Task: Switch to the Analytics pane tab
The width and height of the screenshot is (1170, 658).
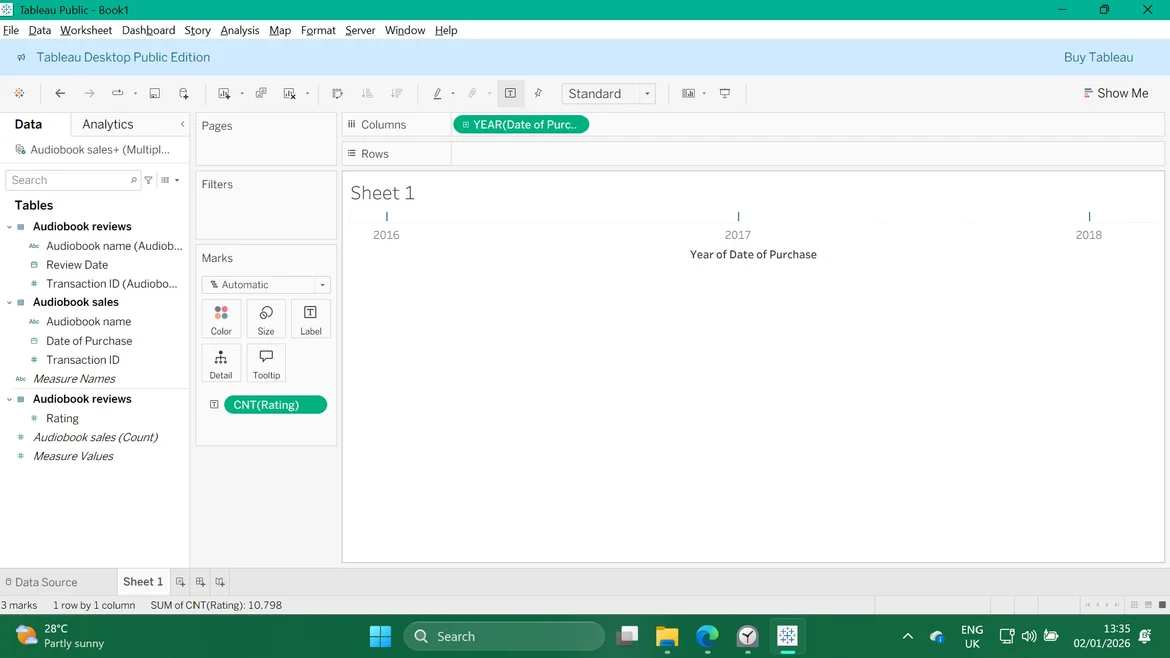Action: (108, 124)
